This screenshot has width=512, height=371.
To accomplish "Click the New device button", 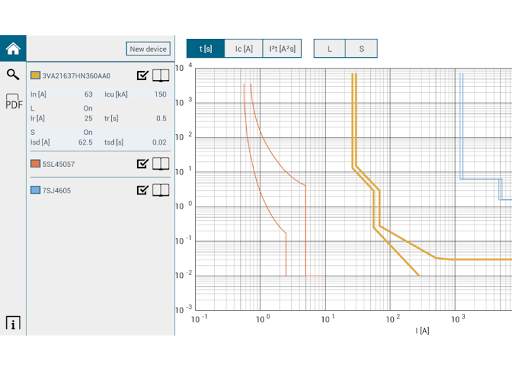I will [148, 49].
